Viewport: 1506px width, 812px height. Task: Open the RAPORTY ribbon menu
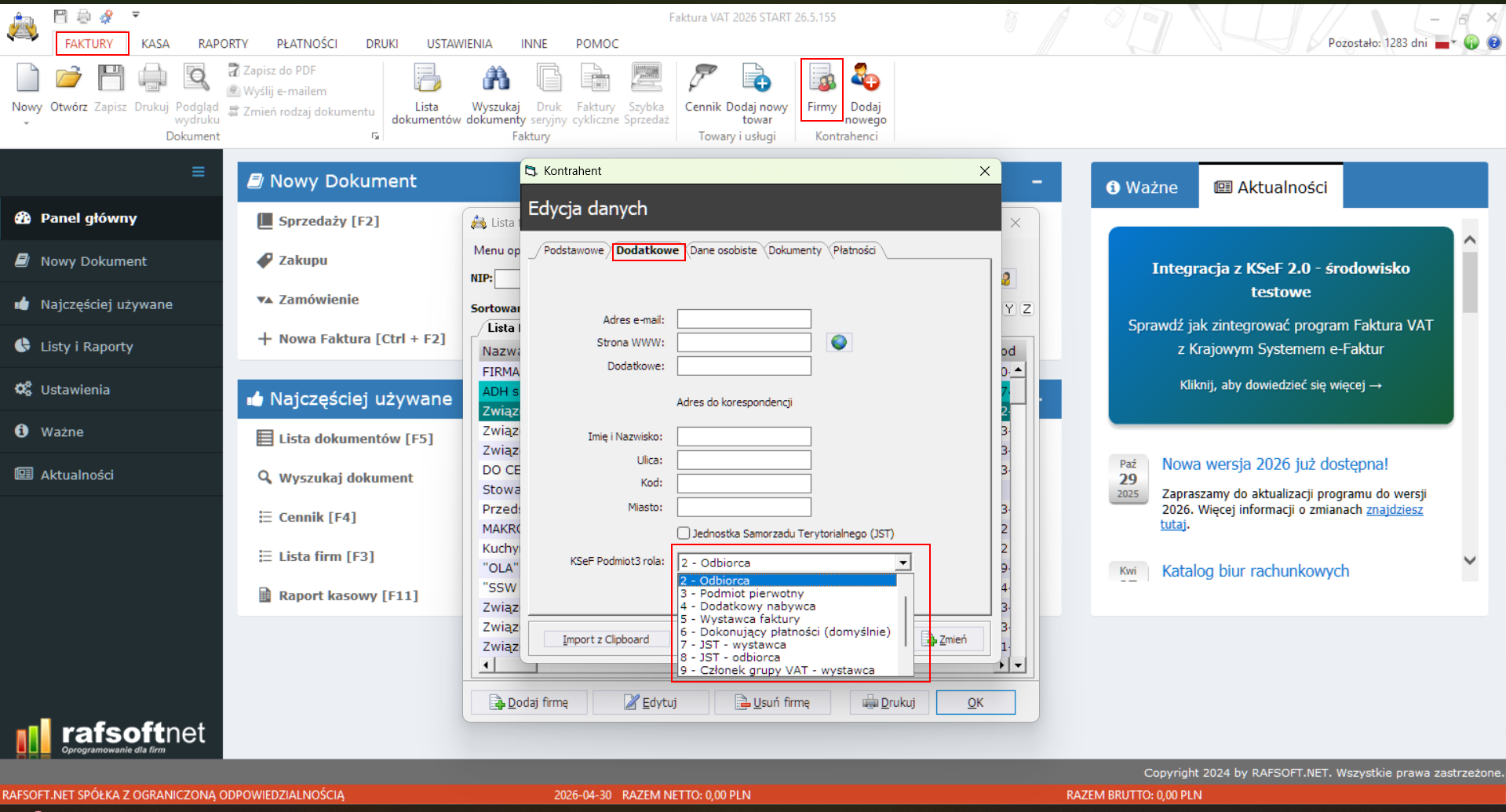[223, 44]
